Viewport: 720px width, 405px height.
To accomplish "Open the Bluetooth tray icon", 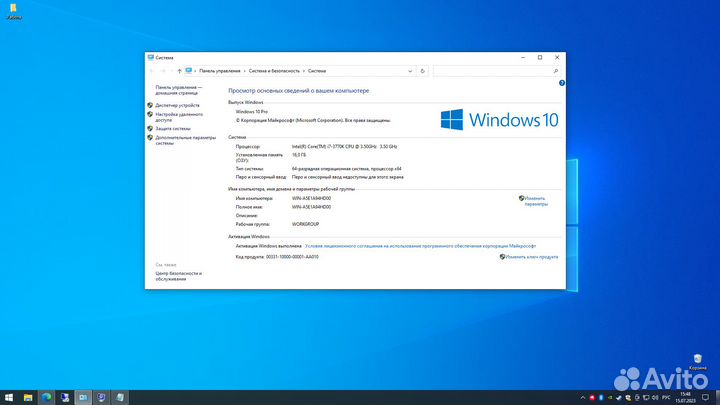I will pyautogui.click(x=601, y=398).
